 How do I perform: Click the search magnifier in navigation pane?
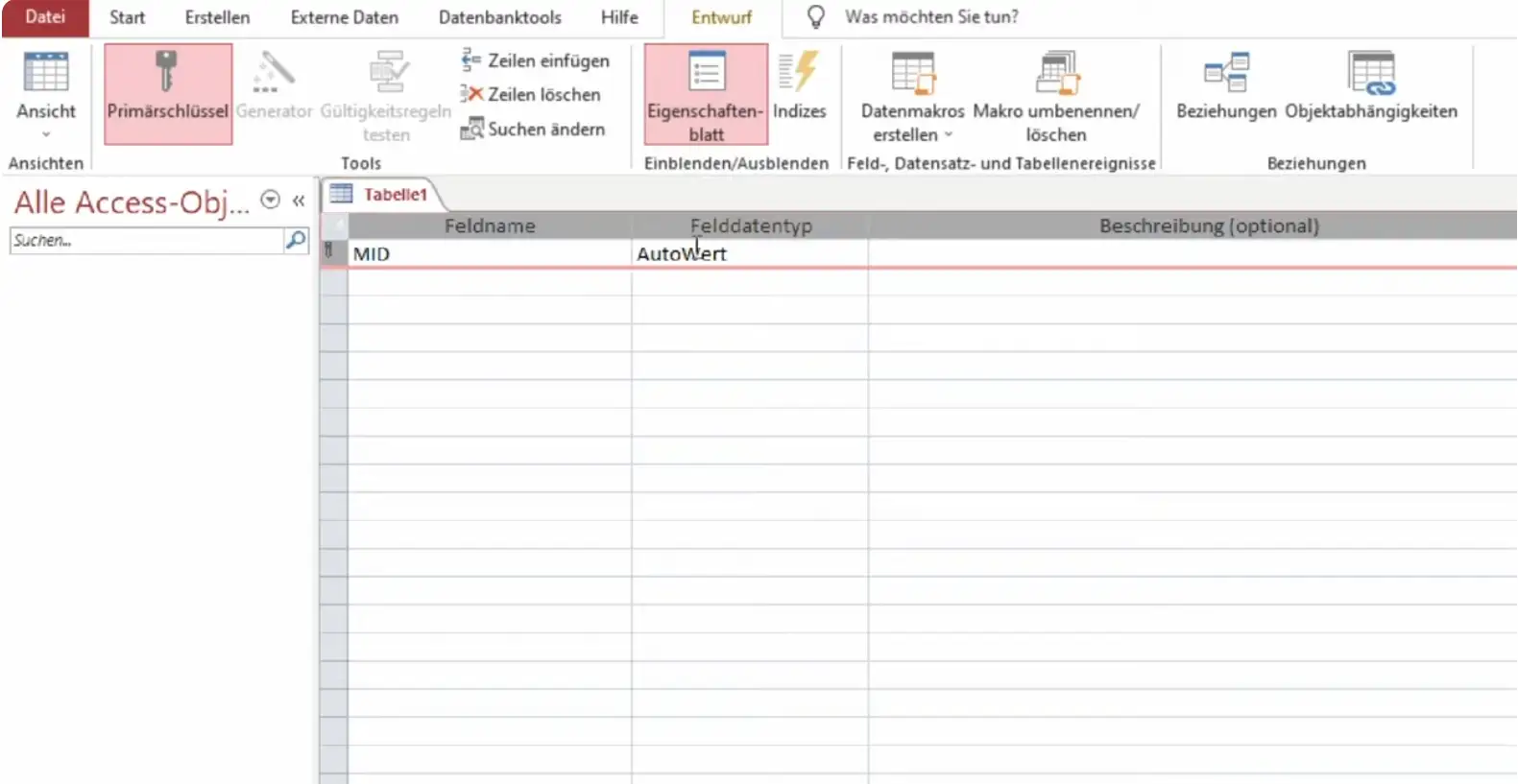pyautogui.click(x=296, y=240)
